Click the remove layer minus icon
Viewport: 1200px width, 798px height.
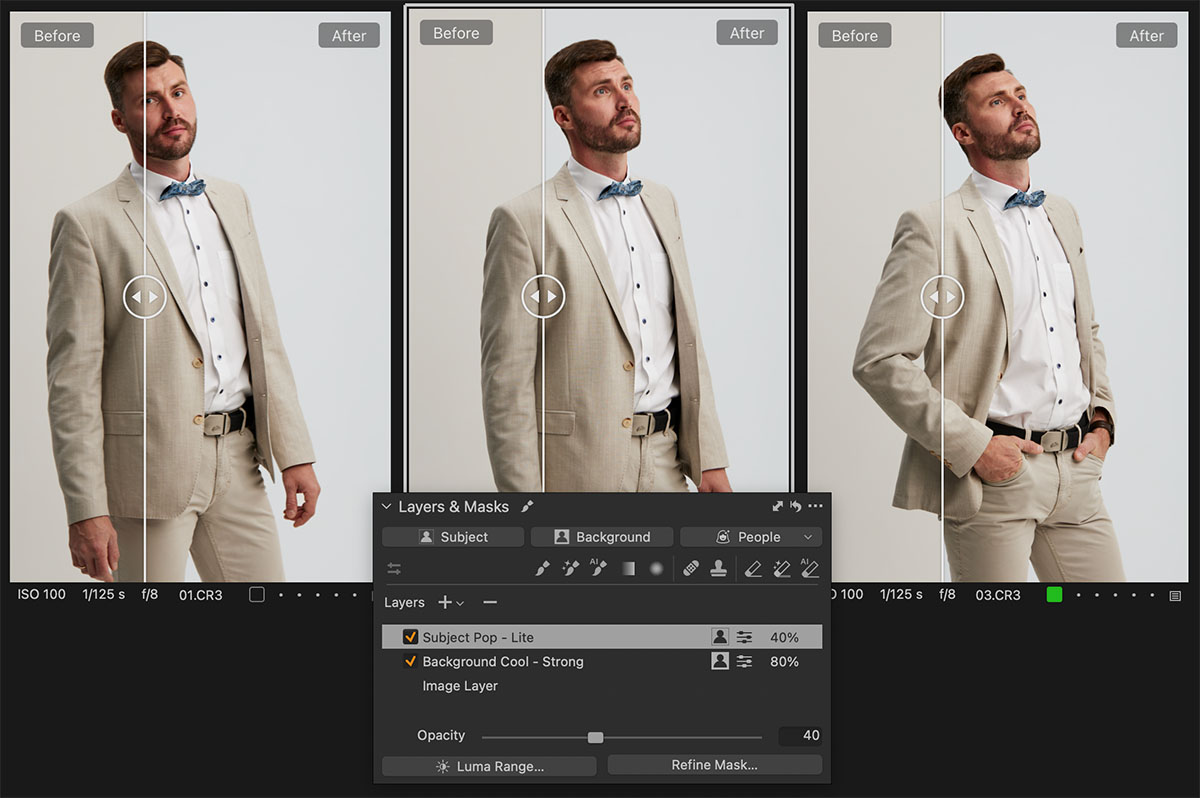point(490,603)
